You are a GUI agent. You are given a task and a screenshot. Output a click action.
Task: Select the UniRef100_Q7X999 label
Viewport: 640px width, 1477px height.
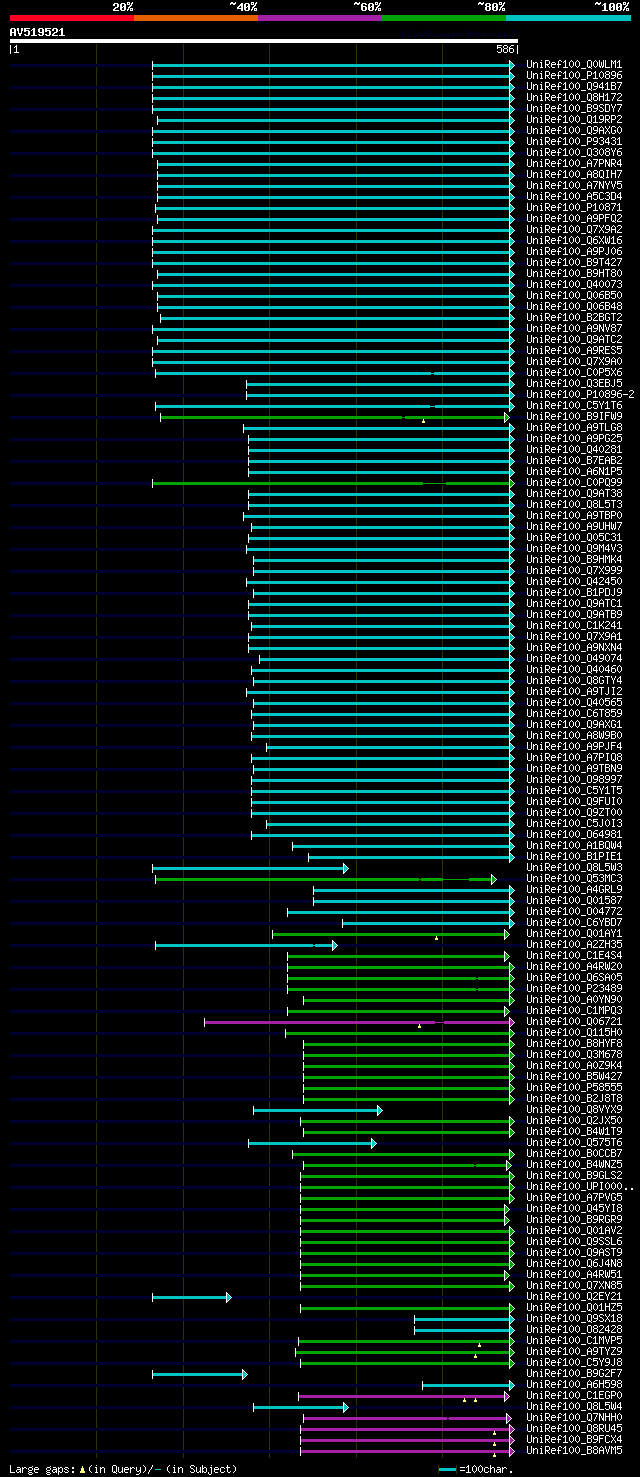[574, 571]
